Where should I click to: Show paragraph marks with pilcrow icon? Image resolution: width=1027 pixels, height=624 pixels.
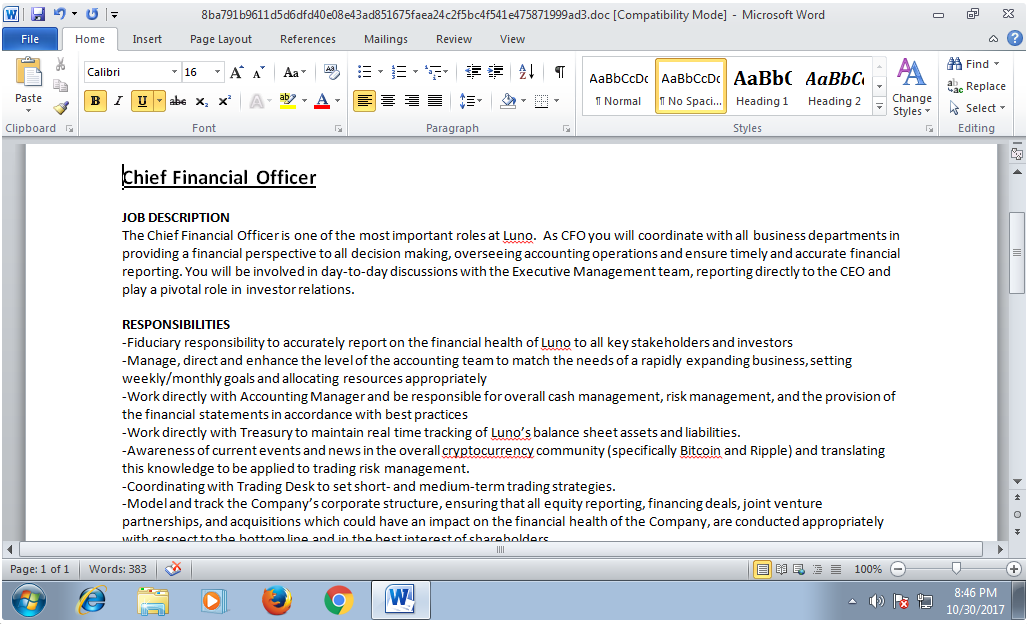point(559,72)
